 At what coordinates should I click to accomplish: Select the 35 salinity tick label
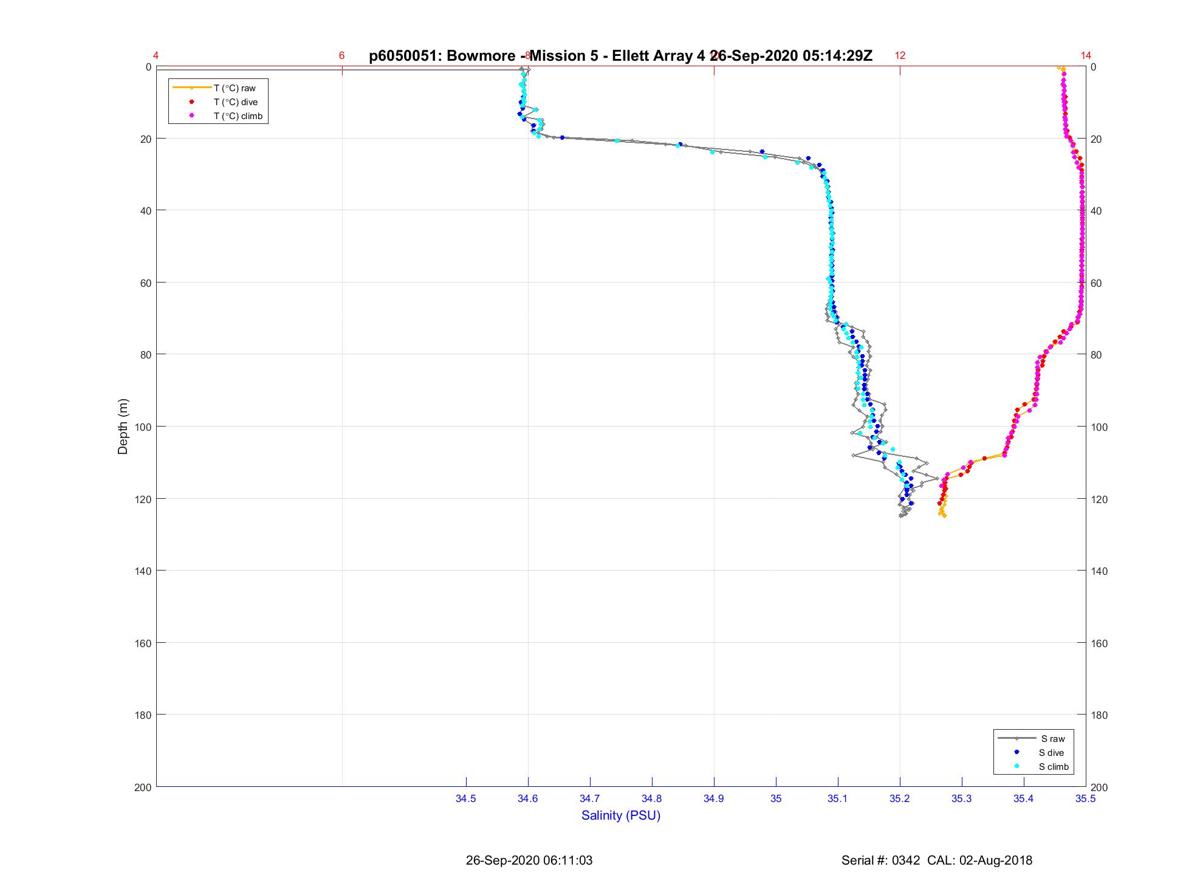[776, 799]
